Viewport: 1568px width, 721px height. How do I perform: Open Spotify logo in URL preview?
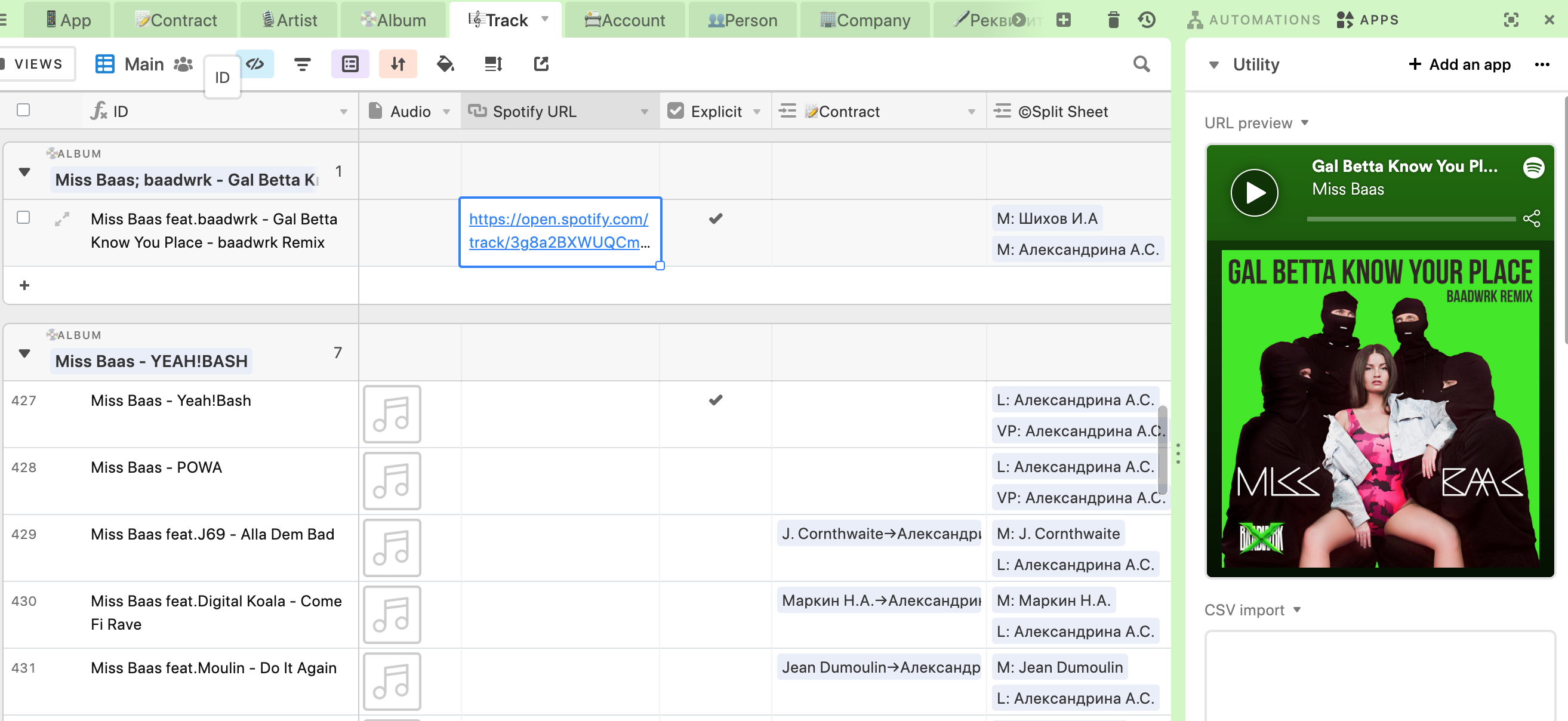pyautogui.click(x=1533, y=167)
